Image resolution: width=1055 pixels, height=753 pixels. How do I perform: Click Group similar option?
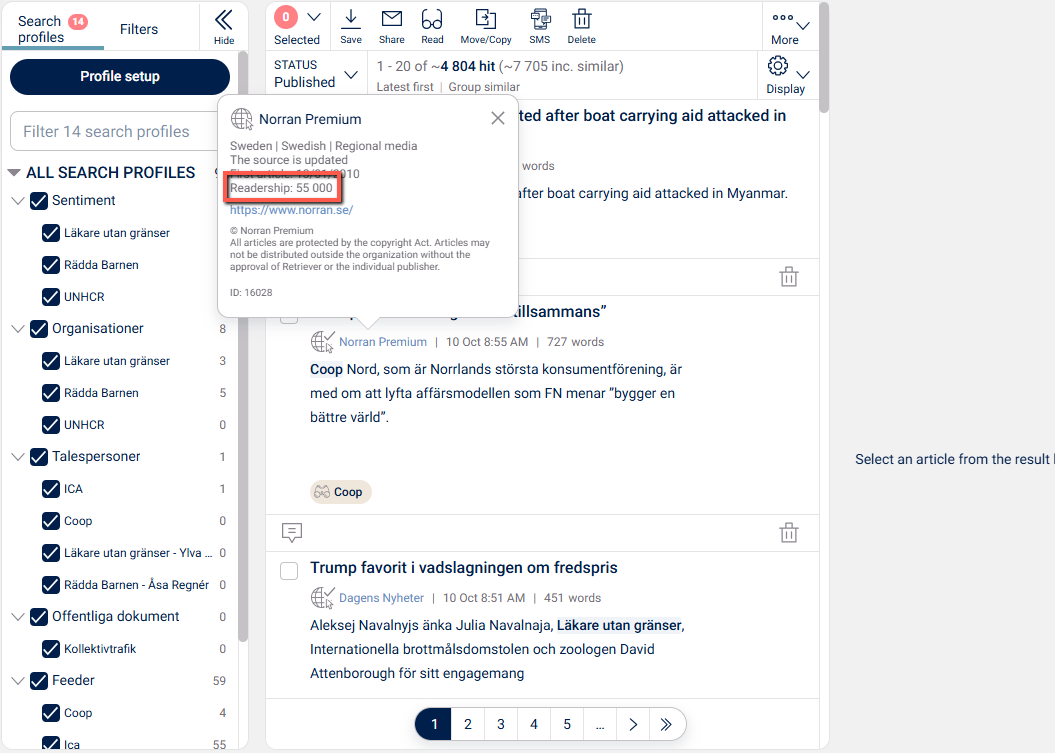click(x=484, y=87)
